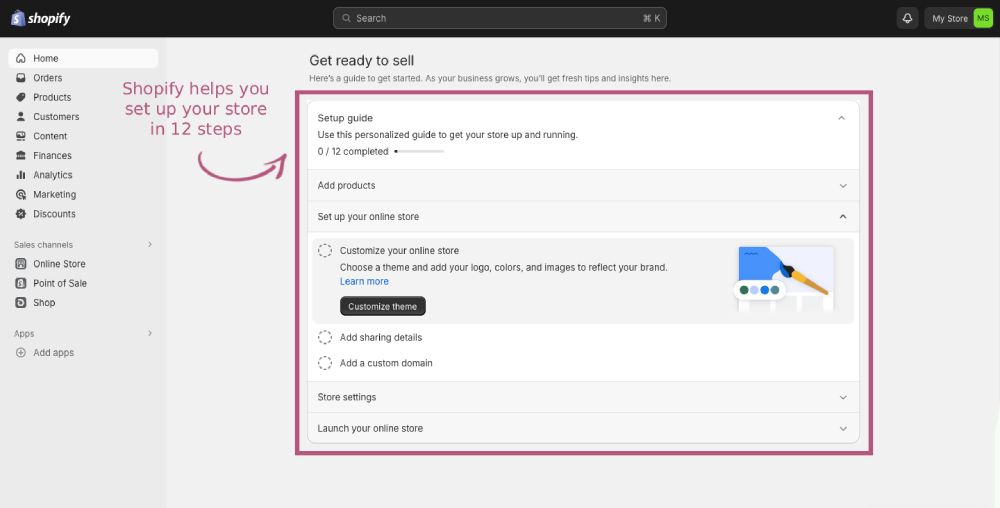The height and width of the screenshot is (508, 1000).
Task: Click the theme paintbrush illustration
Action: click(x=783, y=279)
